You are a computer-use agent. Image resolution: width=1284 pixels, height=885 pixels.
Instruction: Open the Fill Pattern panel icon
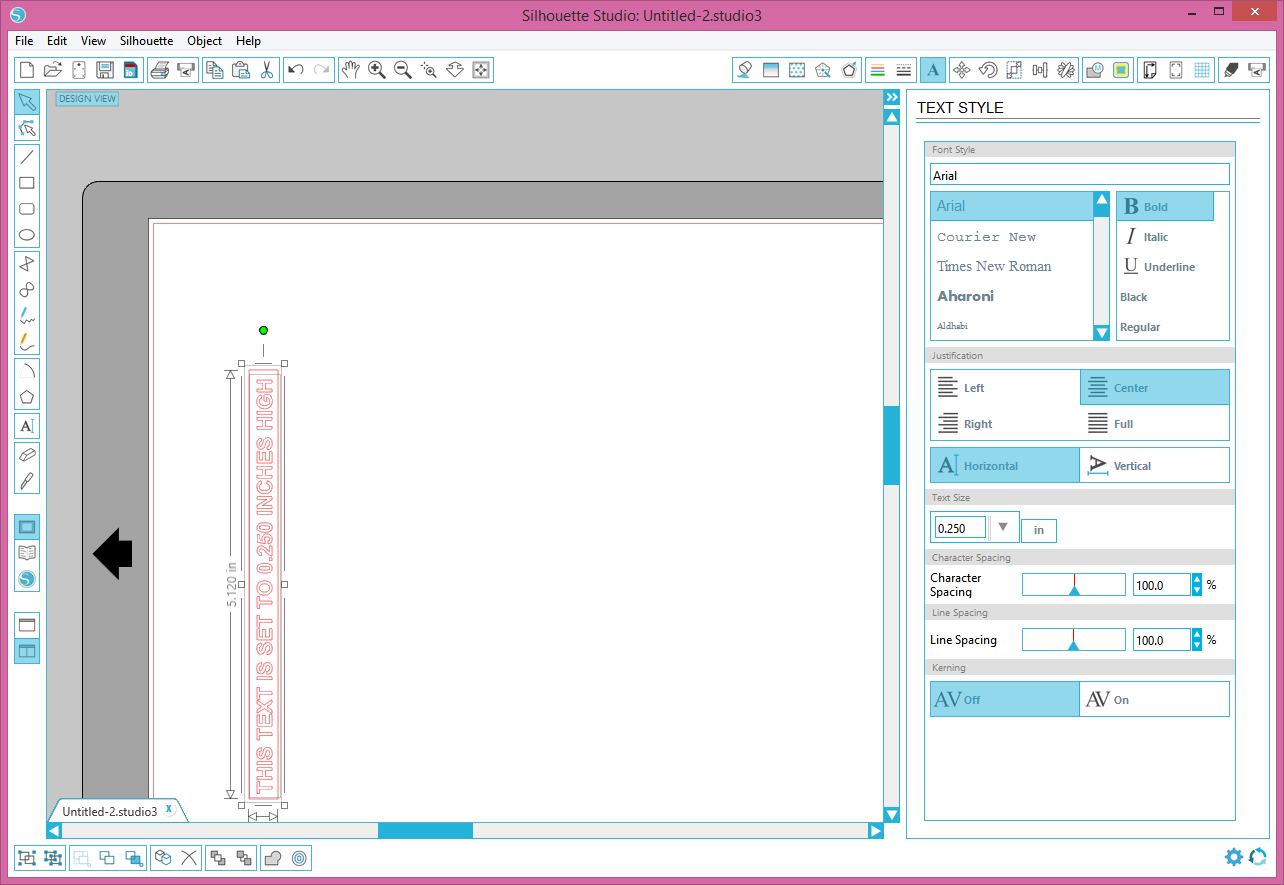click(797, 70)
